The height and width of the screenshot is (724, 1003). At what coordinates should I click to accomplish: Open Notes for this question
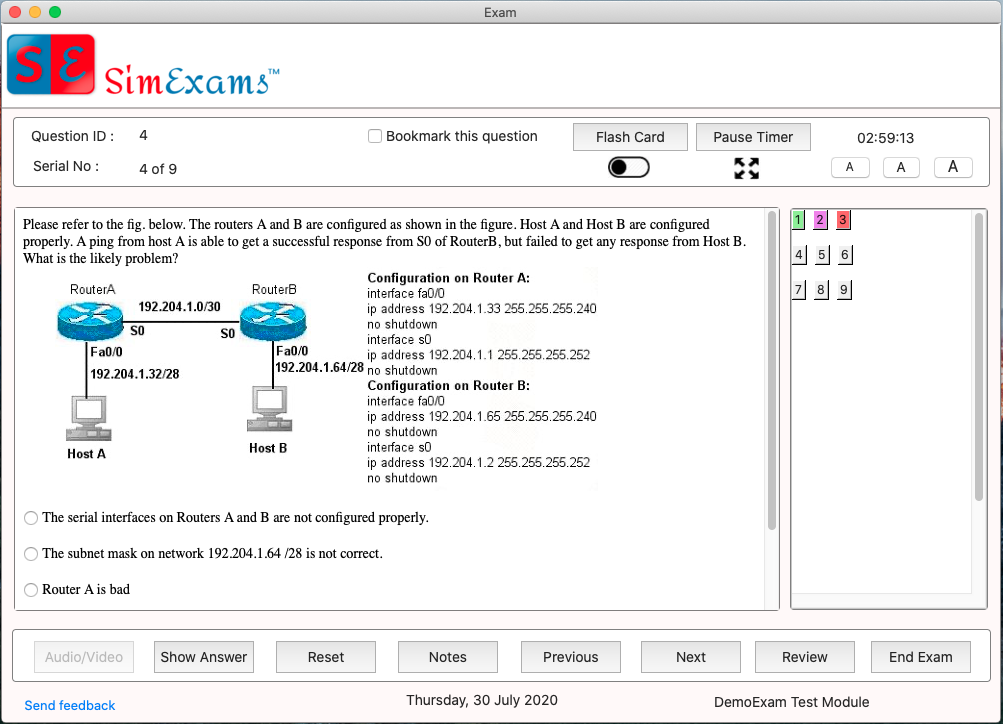(x=448, y=657)
